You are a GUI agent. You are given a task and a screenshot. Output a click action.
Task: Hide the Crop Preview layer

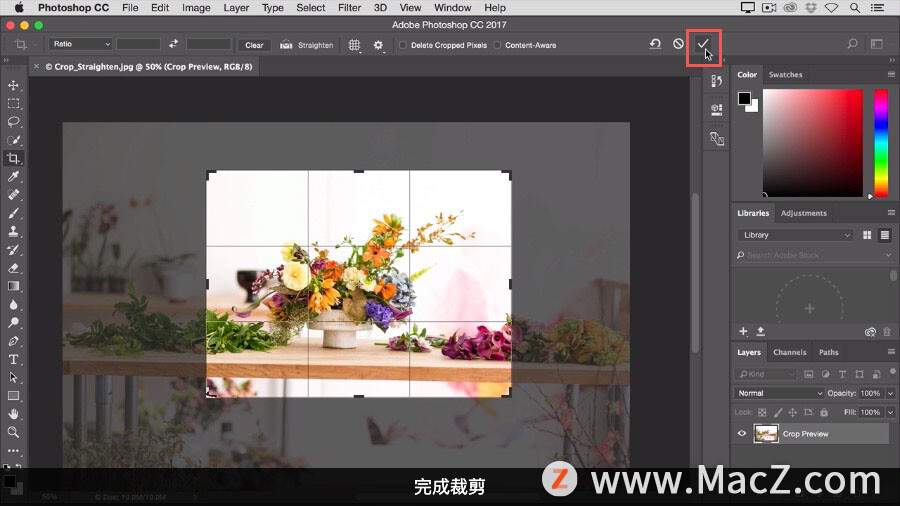[742, 434]
